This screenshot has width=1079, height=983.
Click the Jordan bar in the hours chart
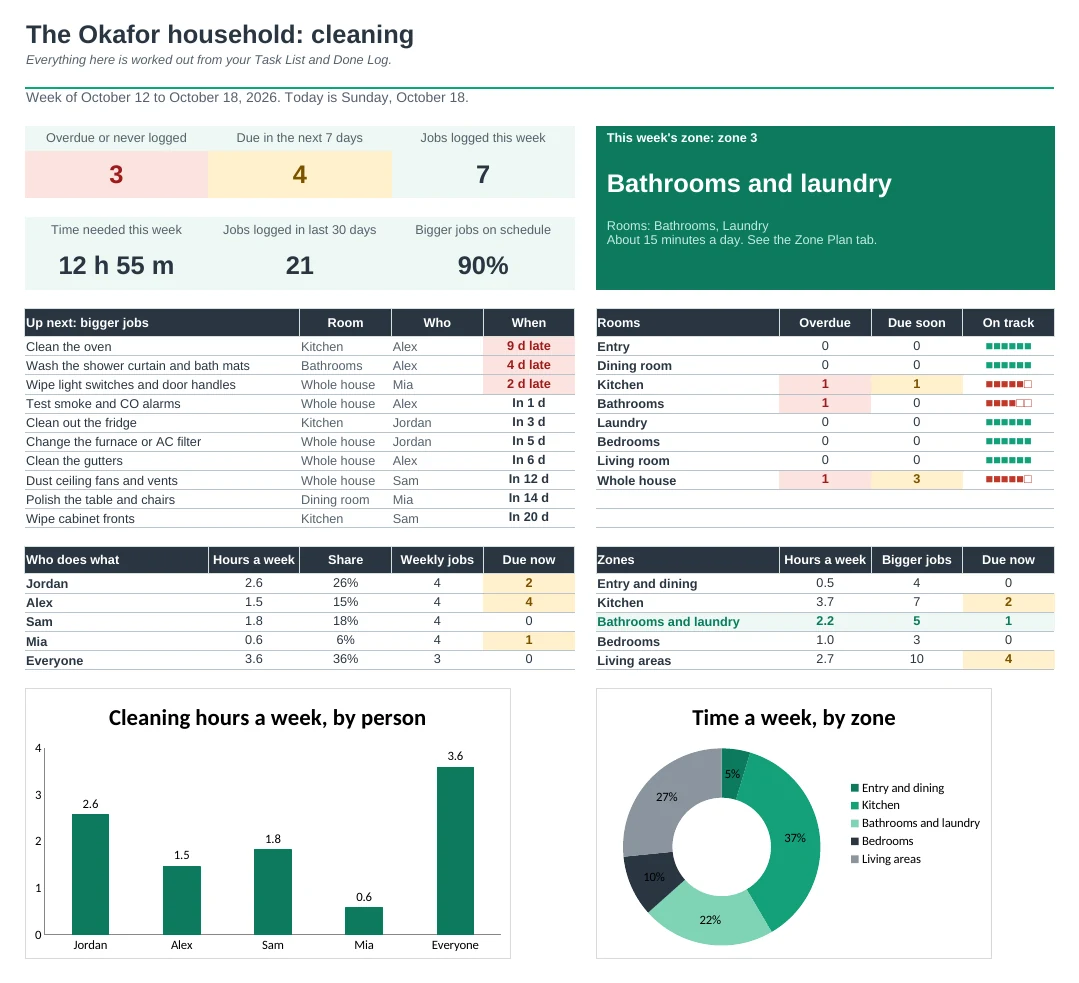(90, 874)
